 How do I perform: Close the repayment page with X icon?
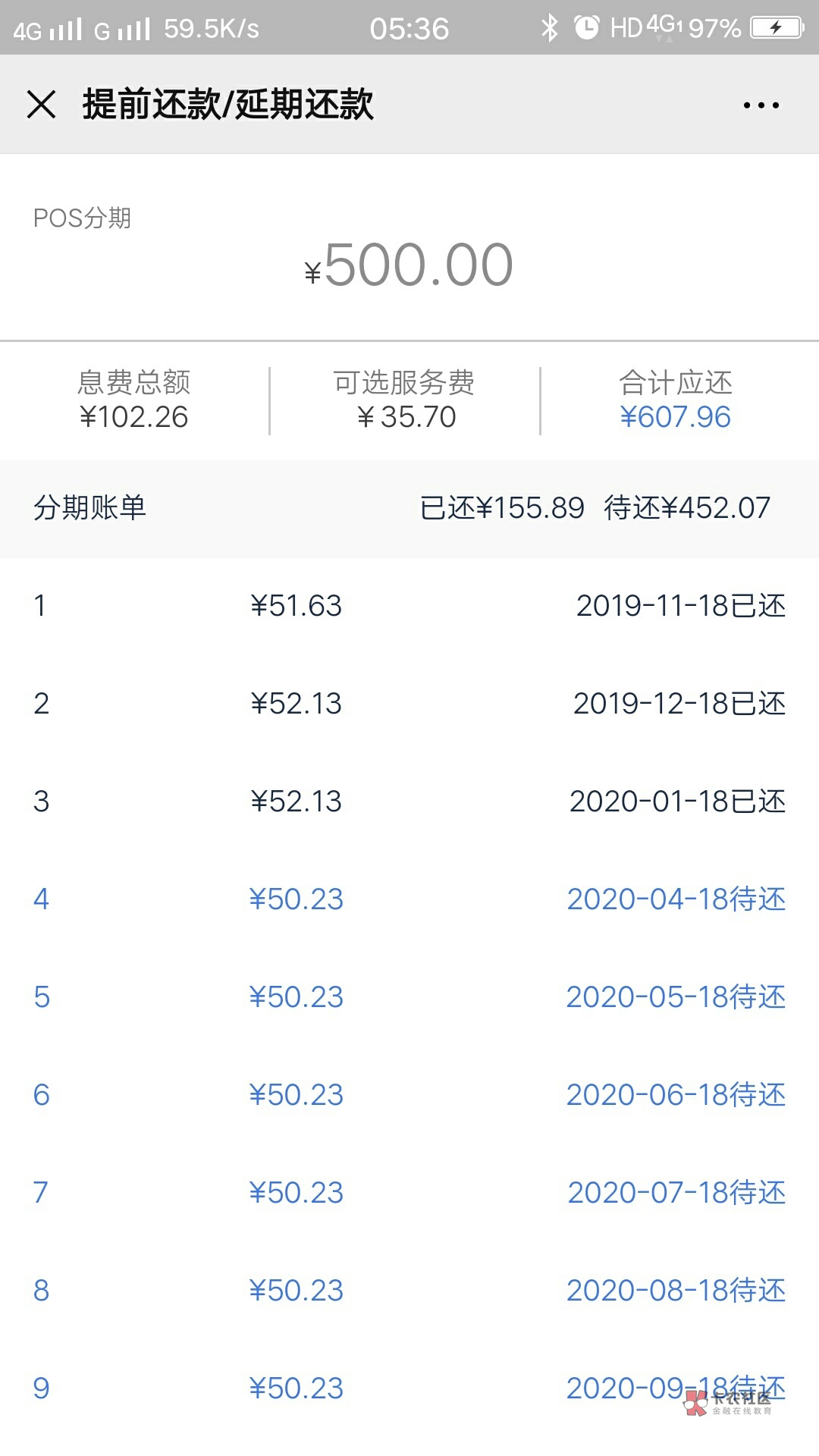point(42,105)
